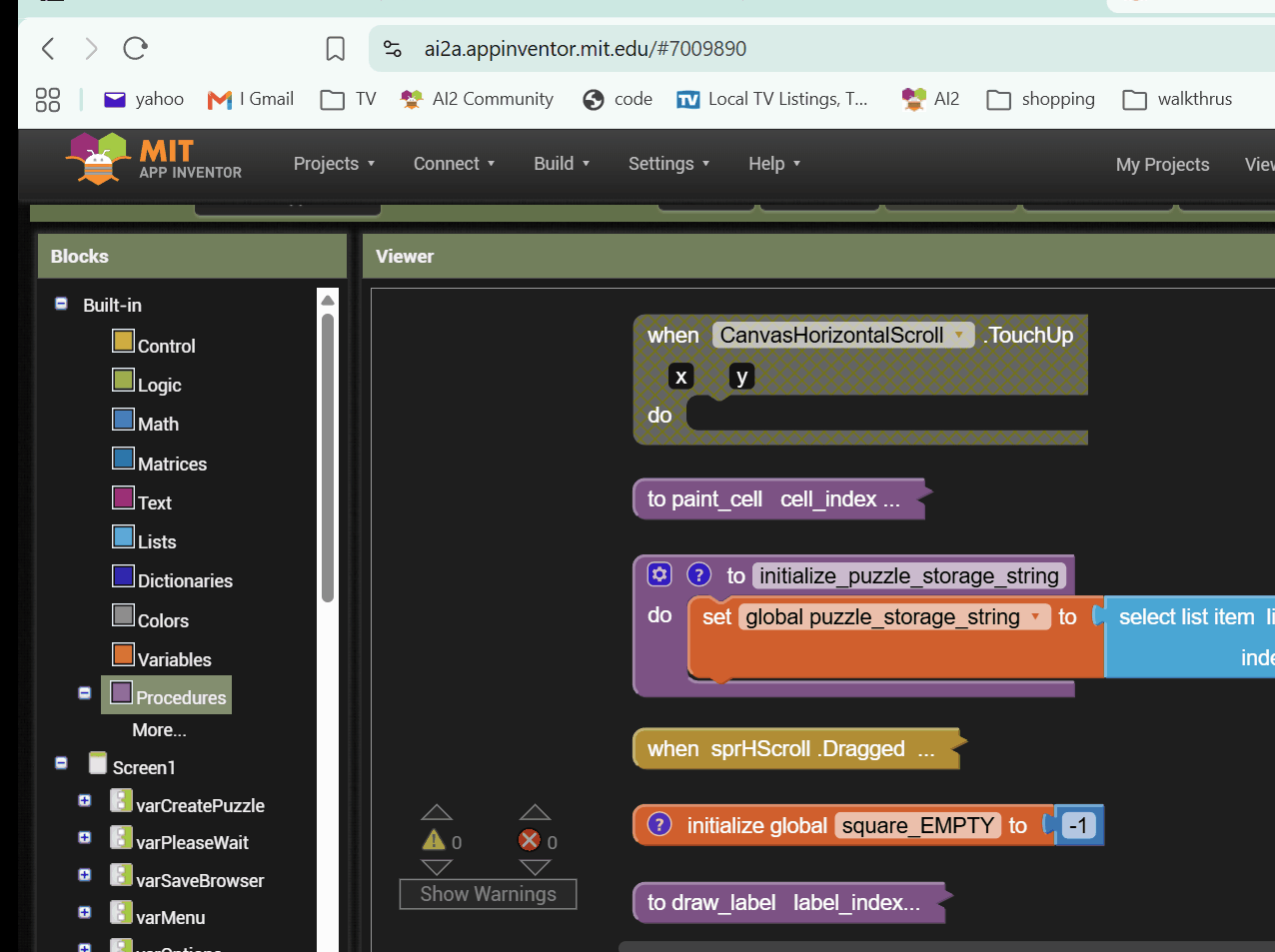Open the Connect menu

click(x=454, y=164)
